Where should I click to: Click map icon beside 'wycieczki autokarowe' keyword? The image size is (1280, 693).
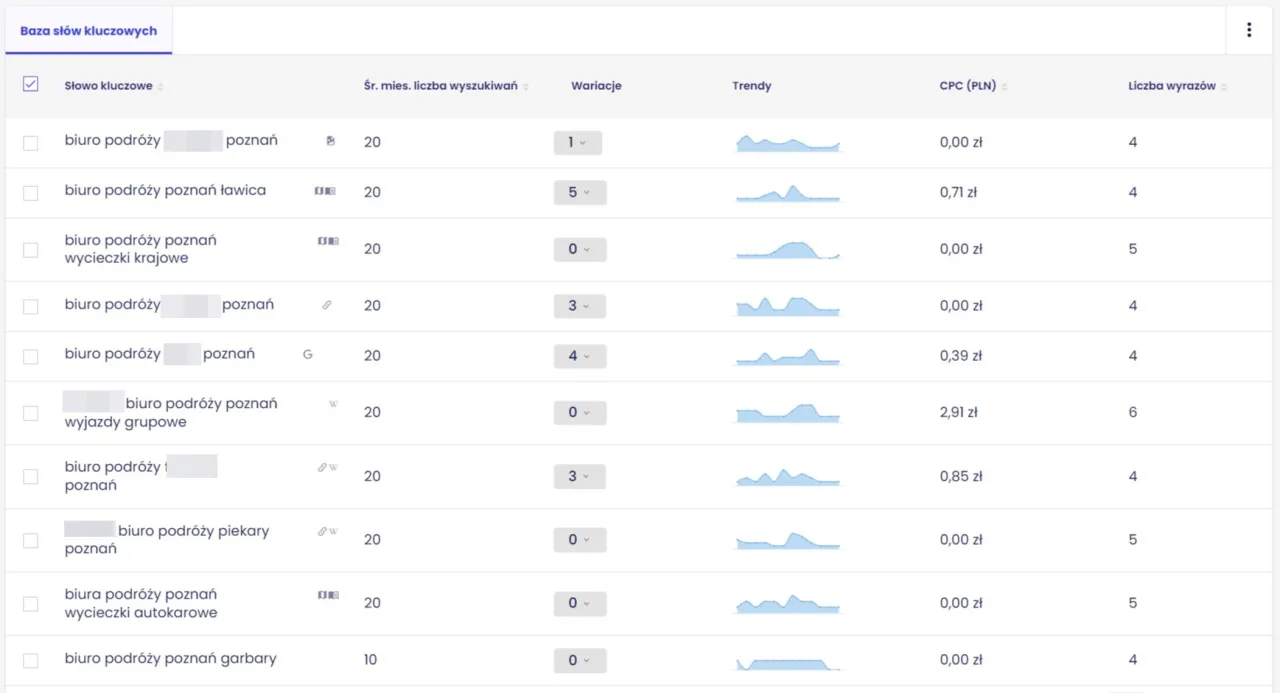[328, 595]
